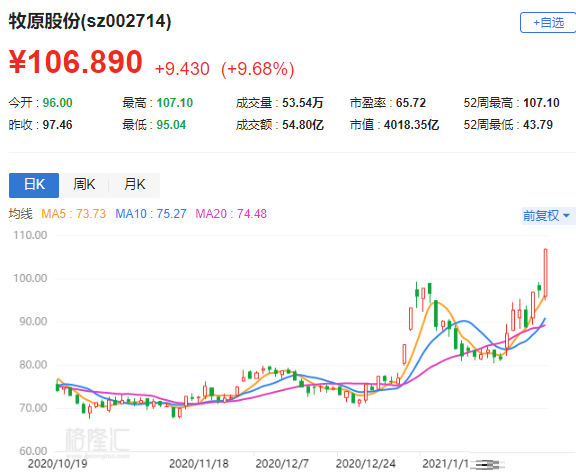Click the 成交额 value 54.80亿
The width and height of the screenshot is (576, 473).
point(303,125)
